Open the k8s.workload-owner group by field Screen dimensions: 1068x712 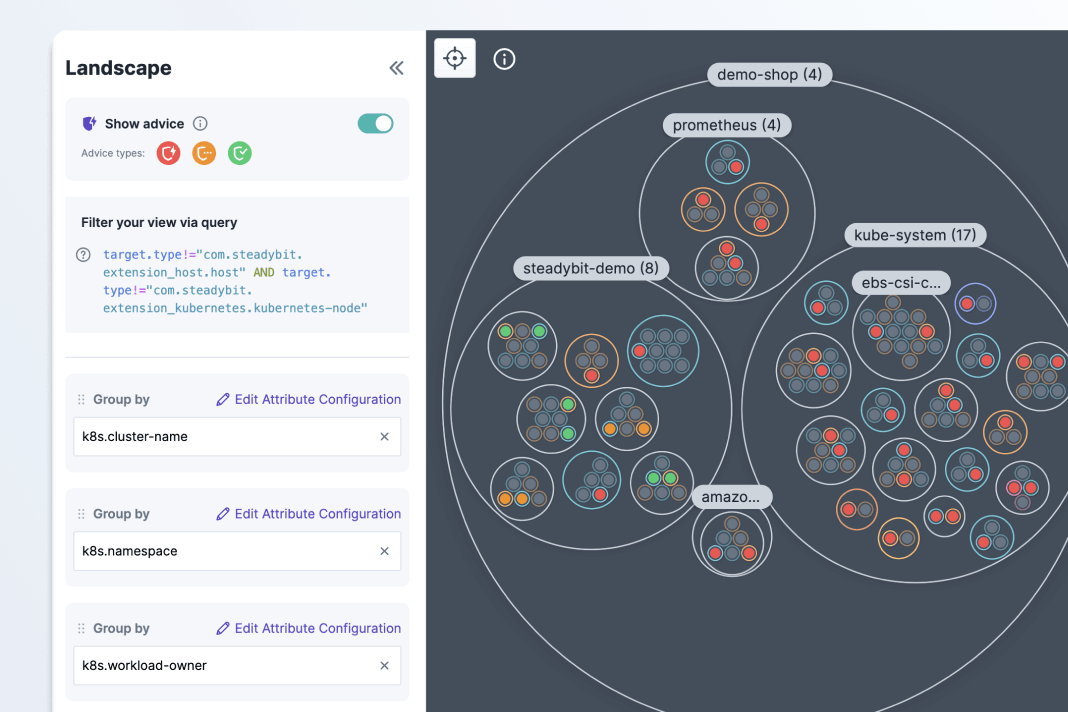point(225,665)
